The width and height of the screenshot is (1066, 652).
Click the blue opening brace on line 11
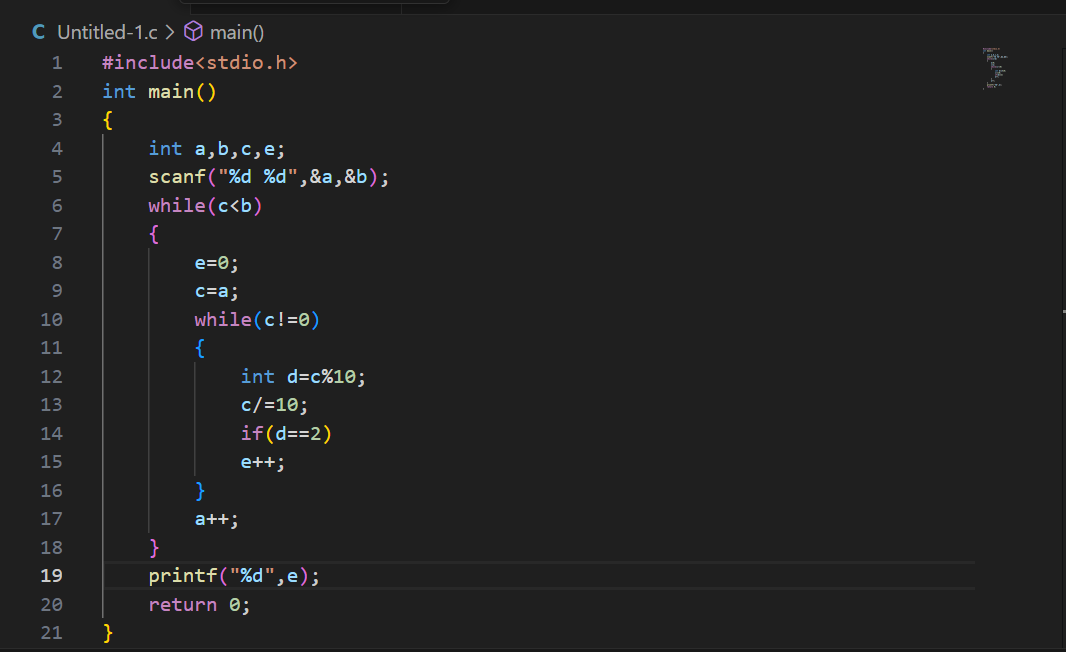click(x=200, y=348)
